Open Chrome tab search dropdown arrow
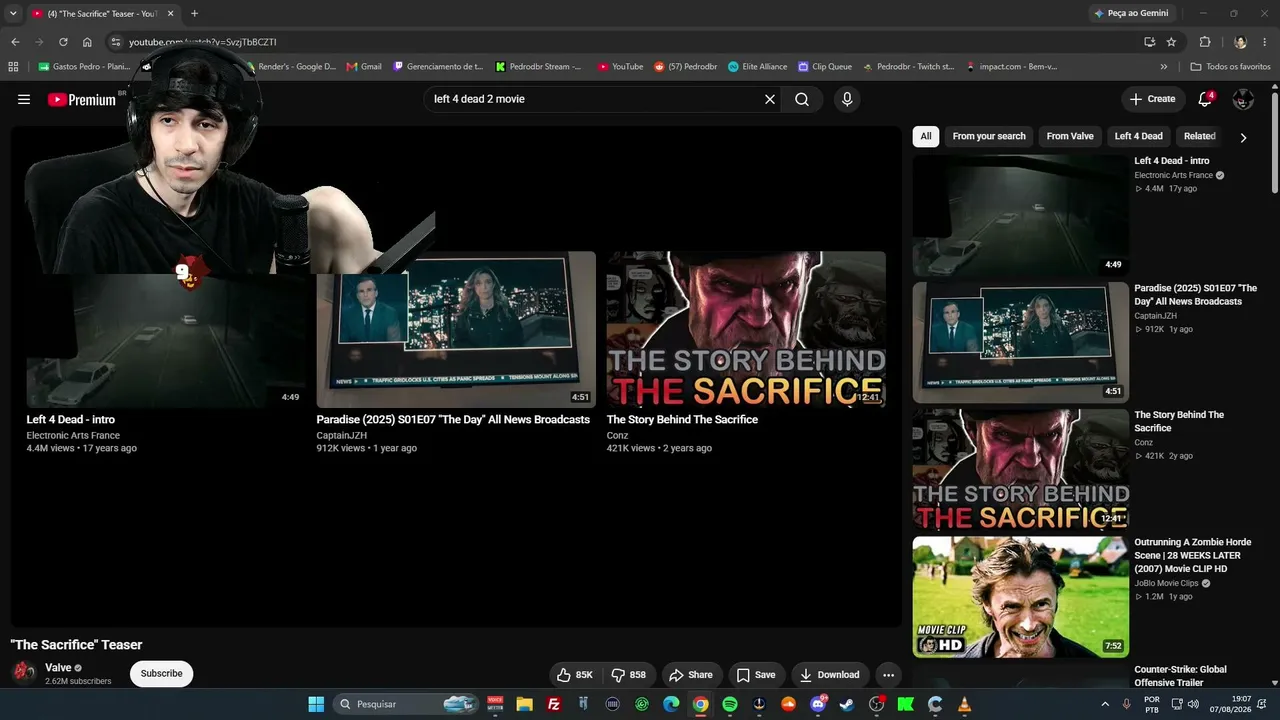The image size is (1280, 720). pyautogui.click(x=13, y=13)
